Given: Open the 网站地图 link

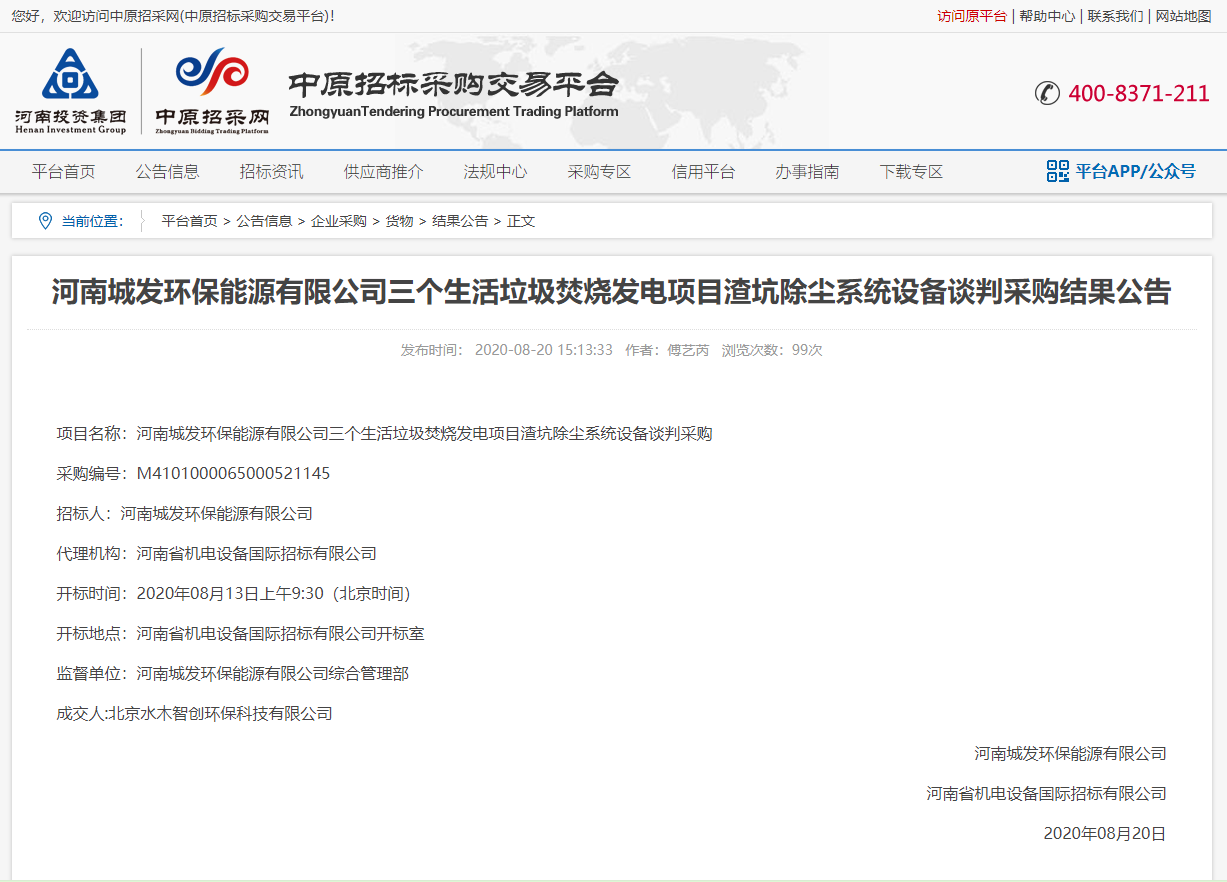Looking at the screenshot, I should pos(1184,16).
